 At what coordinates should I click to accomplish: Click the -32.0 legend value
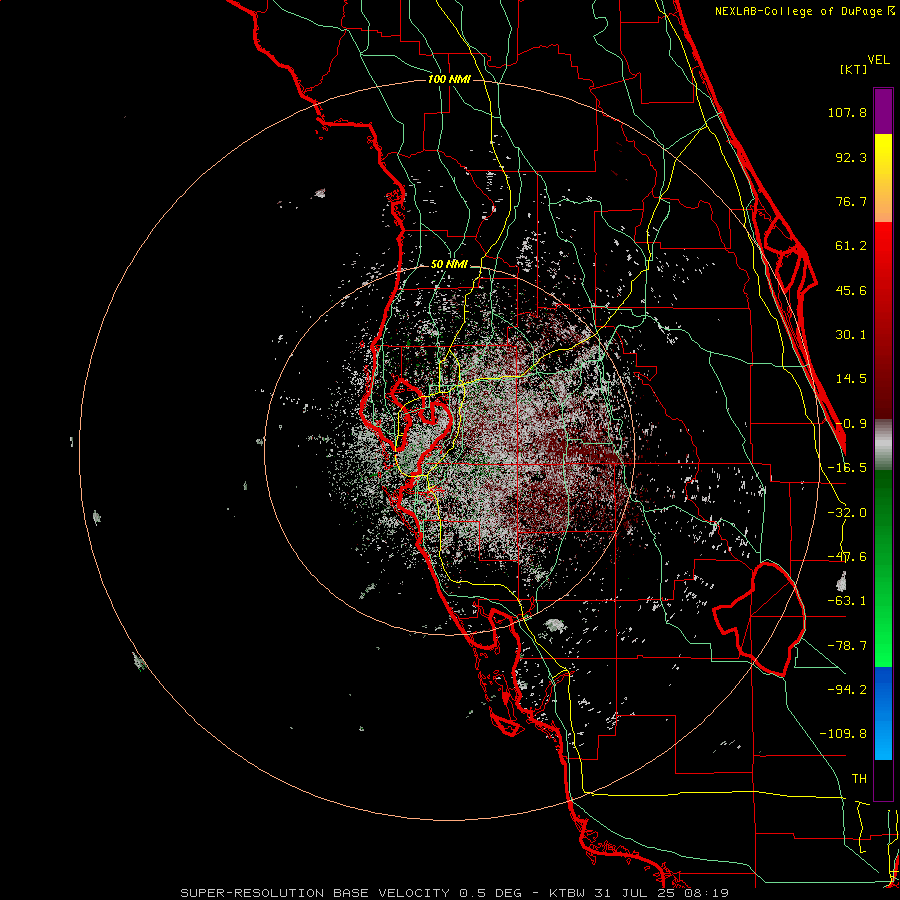point(847,513)
